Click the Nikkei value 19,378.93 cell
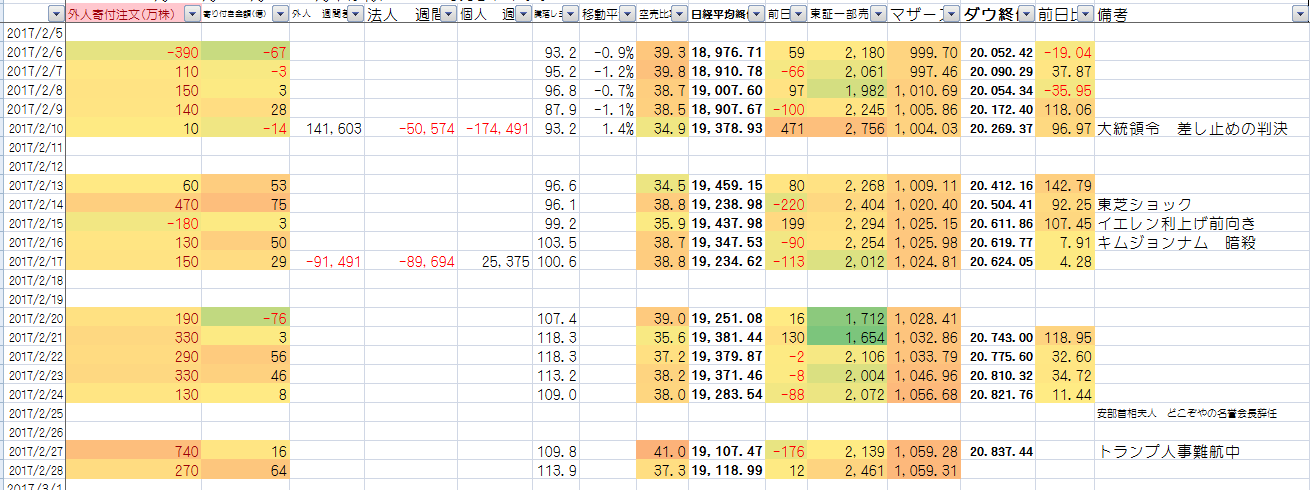 click(727, 129)
